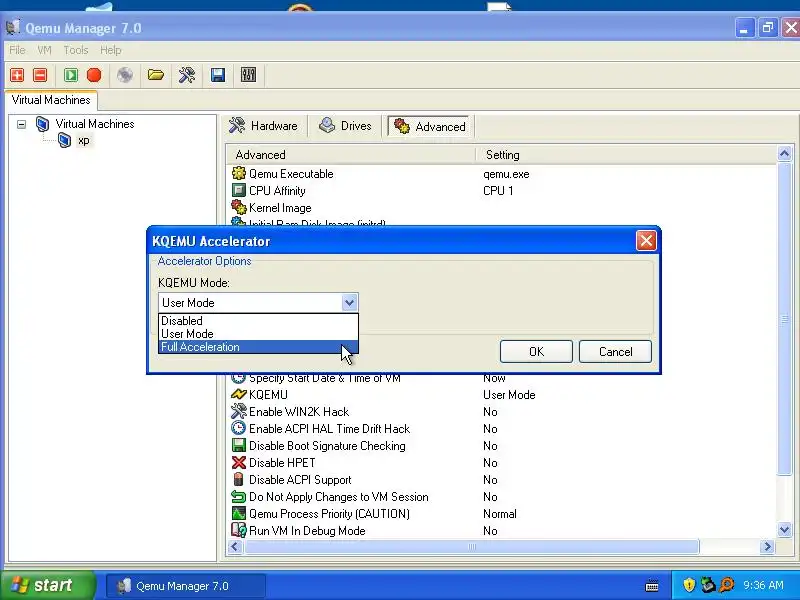Click the red plus new VM toolbar icon
800x600 pixels.
[x=17, y=75]
